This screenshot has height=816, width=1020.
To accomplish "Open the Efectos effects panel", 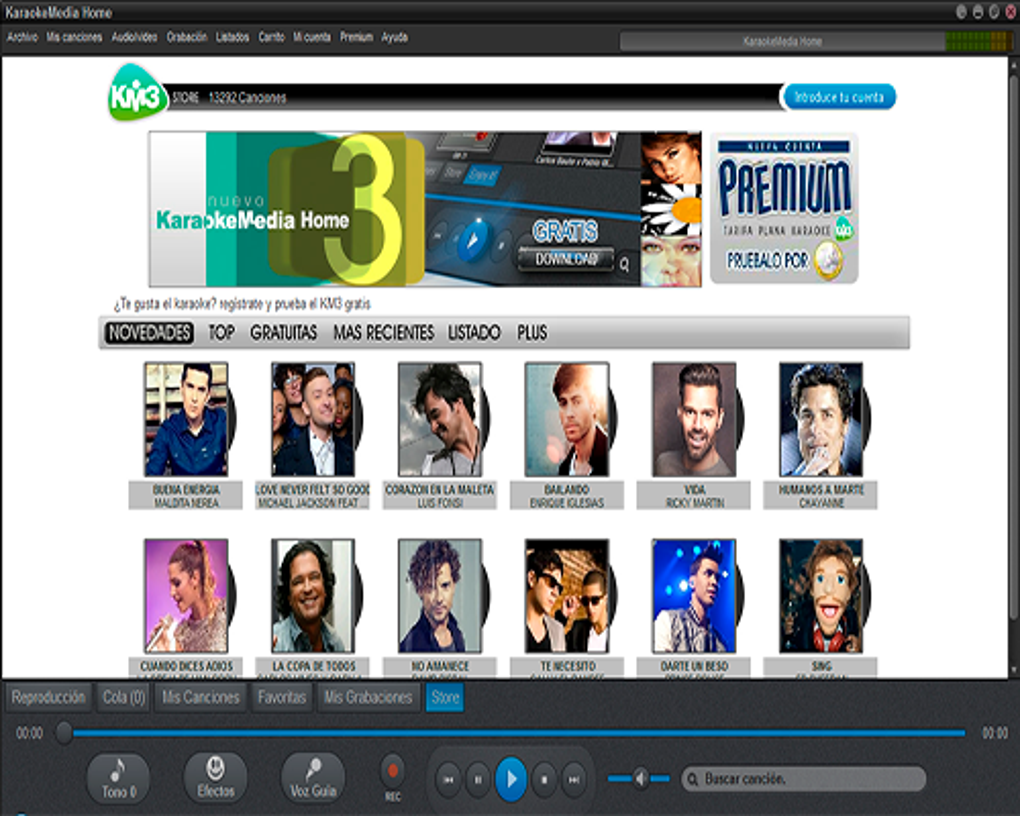I will 215,778.
